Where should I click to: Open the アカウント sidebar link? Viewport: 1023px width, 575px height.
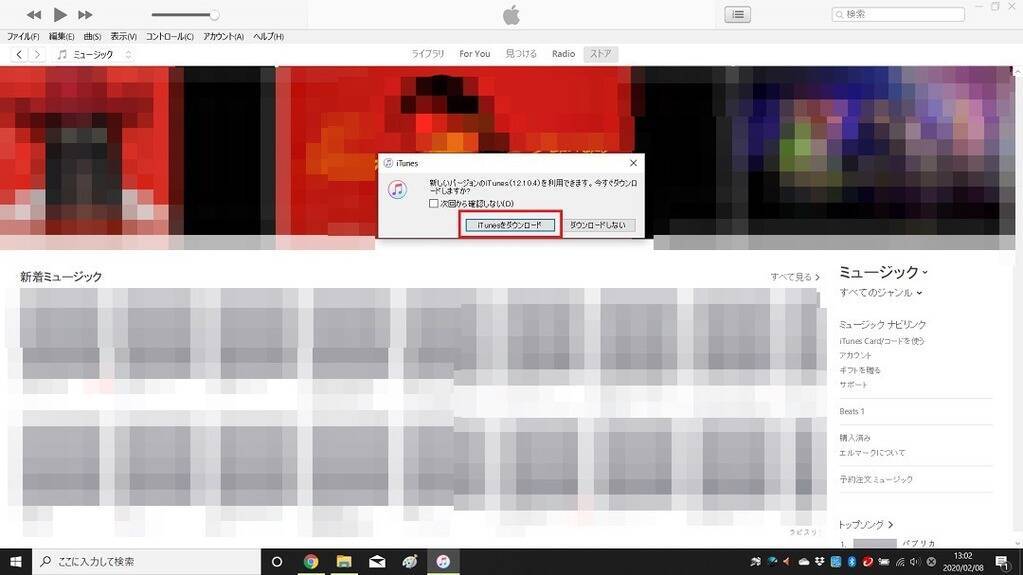pos(855,355)
